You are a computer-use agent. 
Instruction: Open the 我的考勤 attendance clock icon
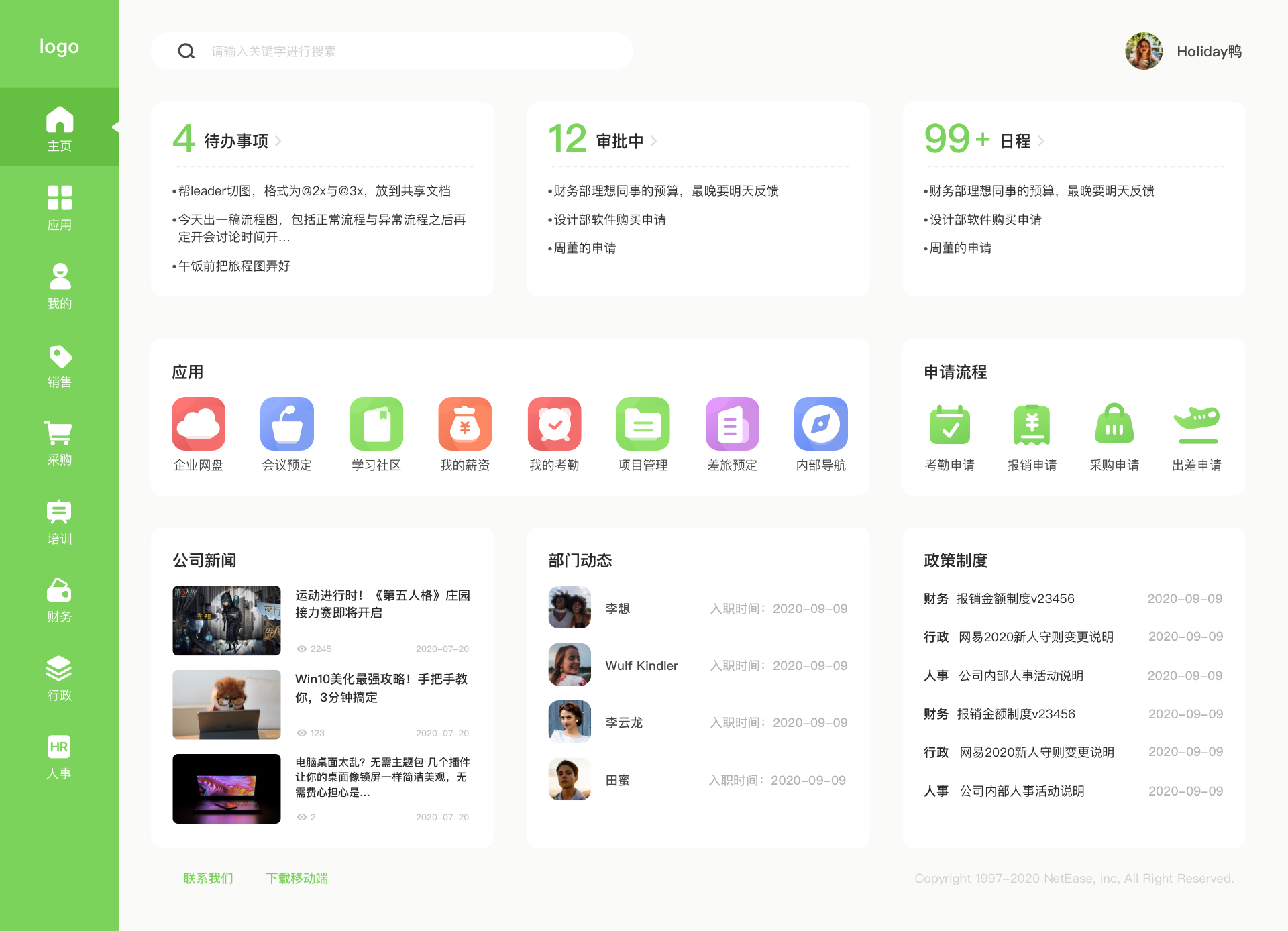tap(554, 424)
